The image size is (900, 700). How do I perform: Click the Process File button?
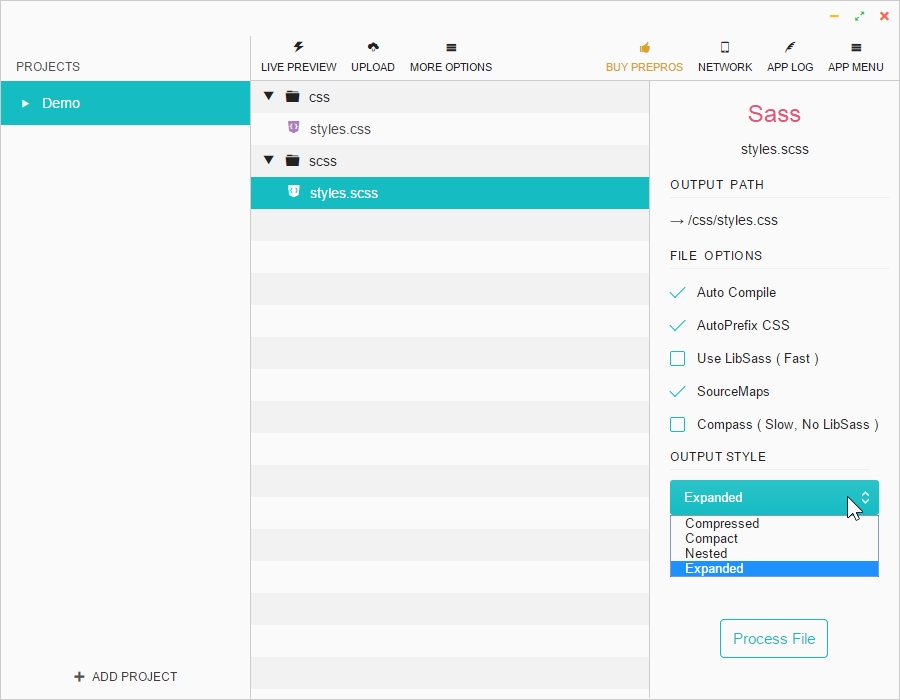tap(774, 638)
